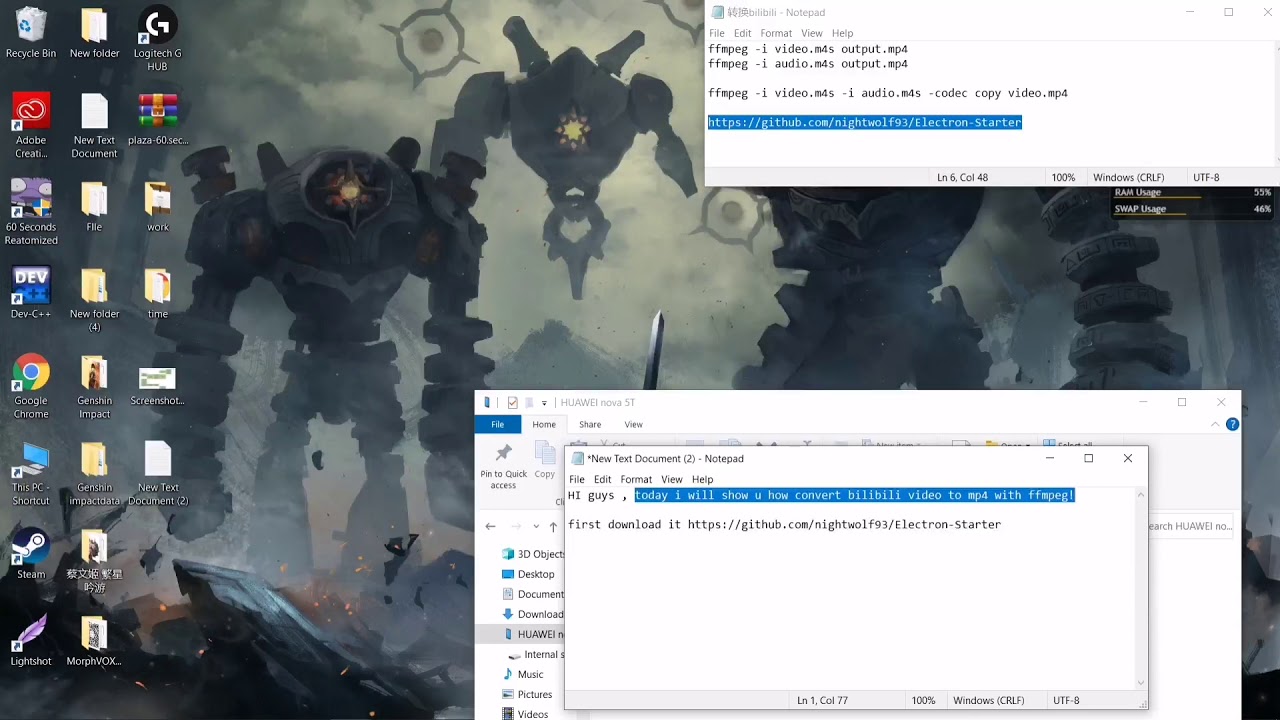1280x720 pixels.
Task: Select the Steam desktop shortcut
Action: point(31,554)
